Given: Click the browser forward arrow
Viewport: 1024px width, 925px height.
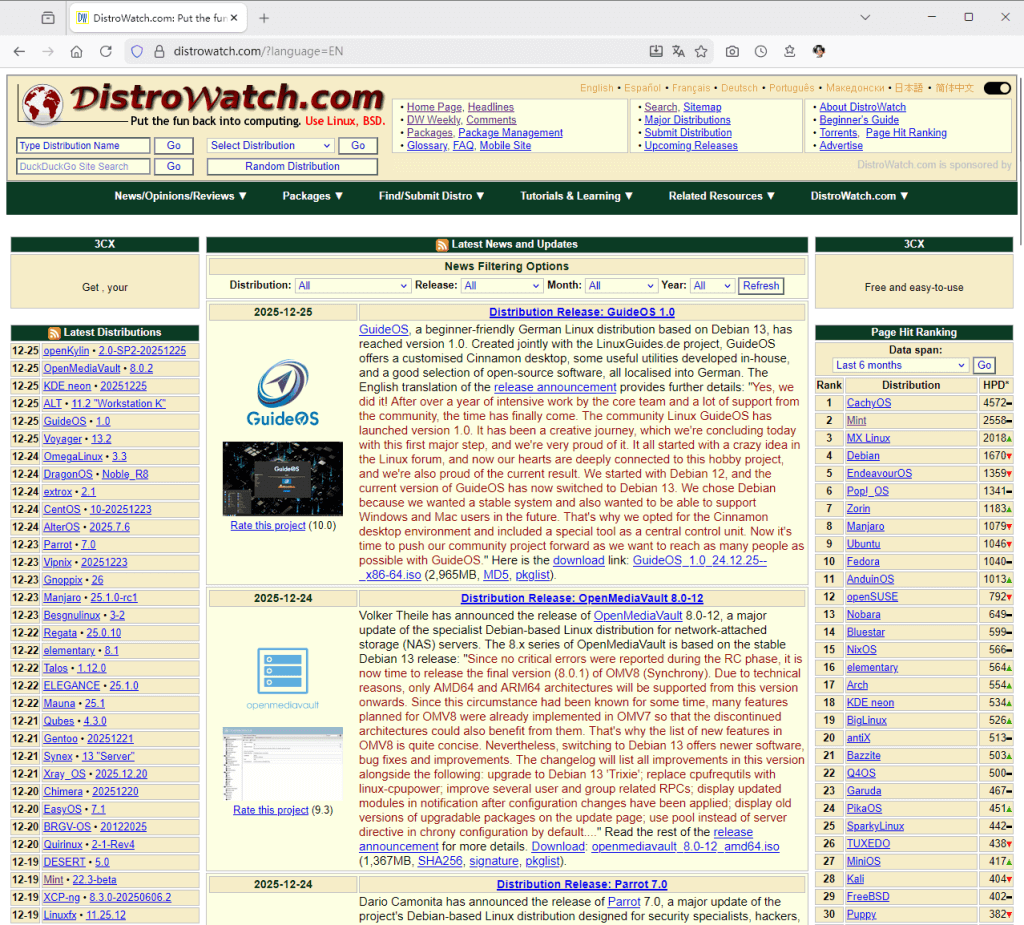Looking at the screenshot, I should (x=48, y=51).
